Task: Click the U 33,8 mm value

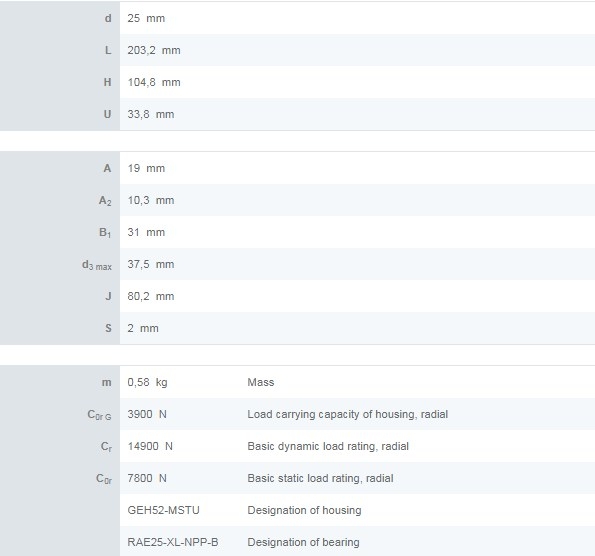Action: (151, 114)
